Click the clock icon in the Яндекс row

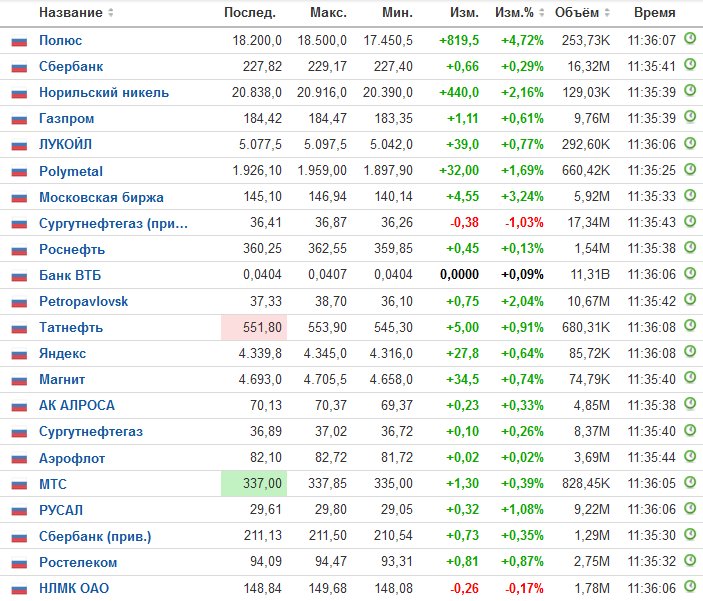[x=690, y=351]
